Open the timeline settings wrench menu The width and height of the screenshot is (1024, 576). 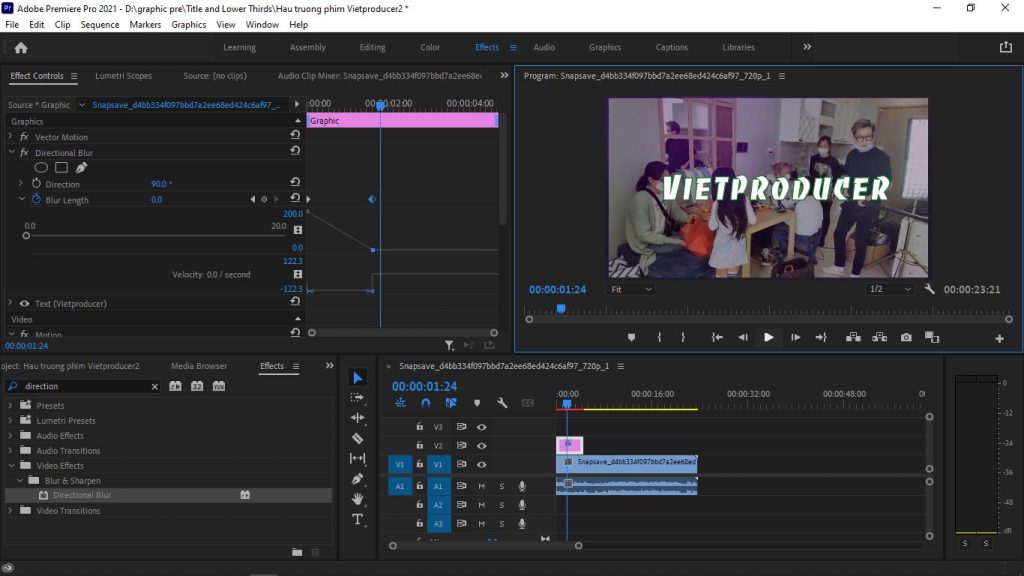(x=503, y=404)
